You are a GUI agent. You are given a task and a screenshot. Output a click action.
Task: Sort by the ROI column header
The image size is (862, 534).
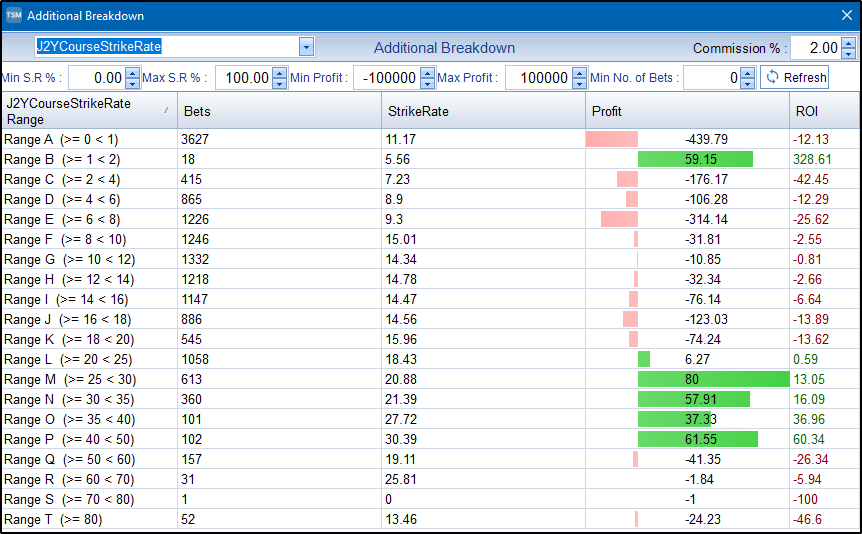click(824, 111)
